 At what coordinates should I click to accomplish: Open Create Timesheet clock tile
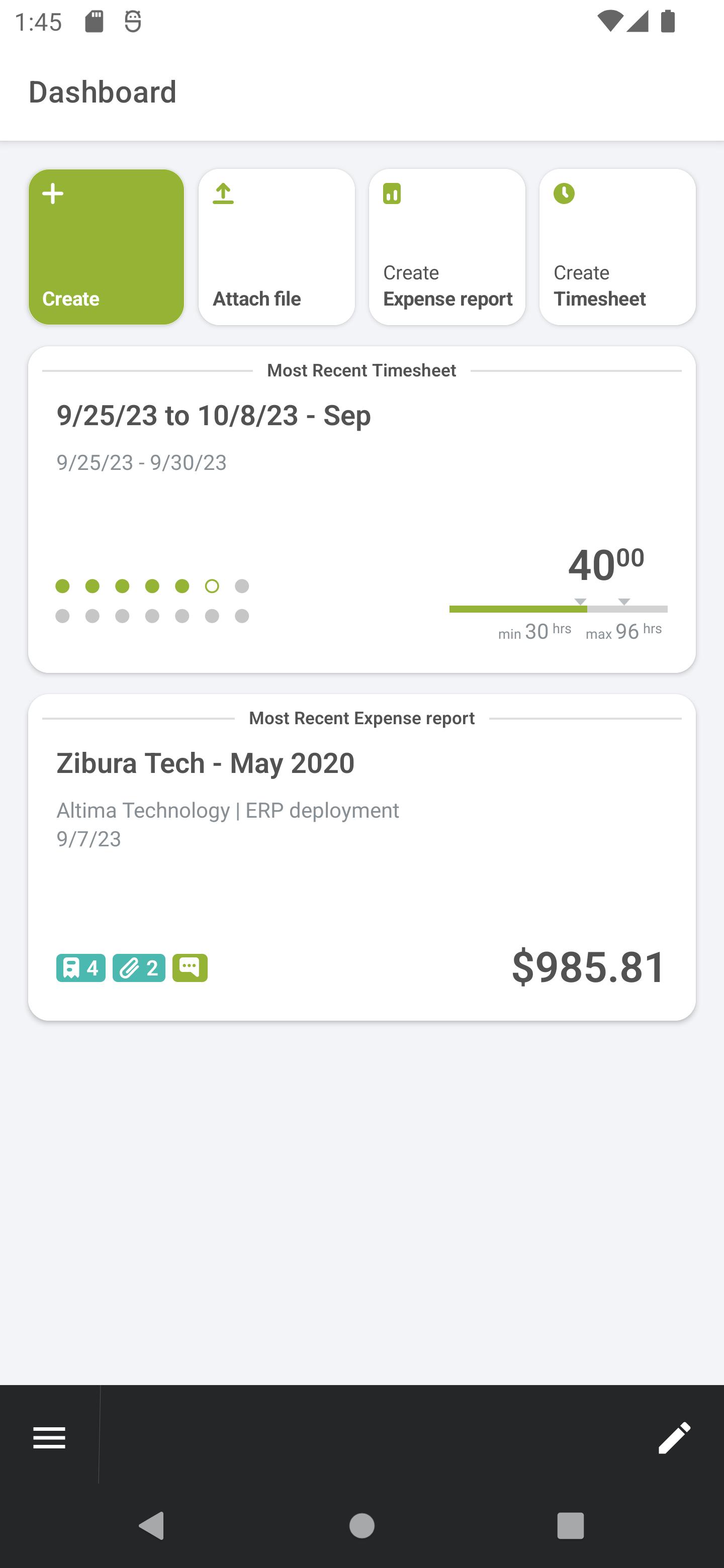[x=617, y=247]
